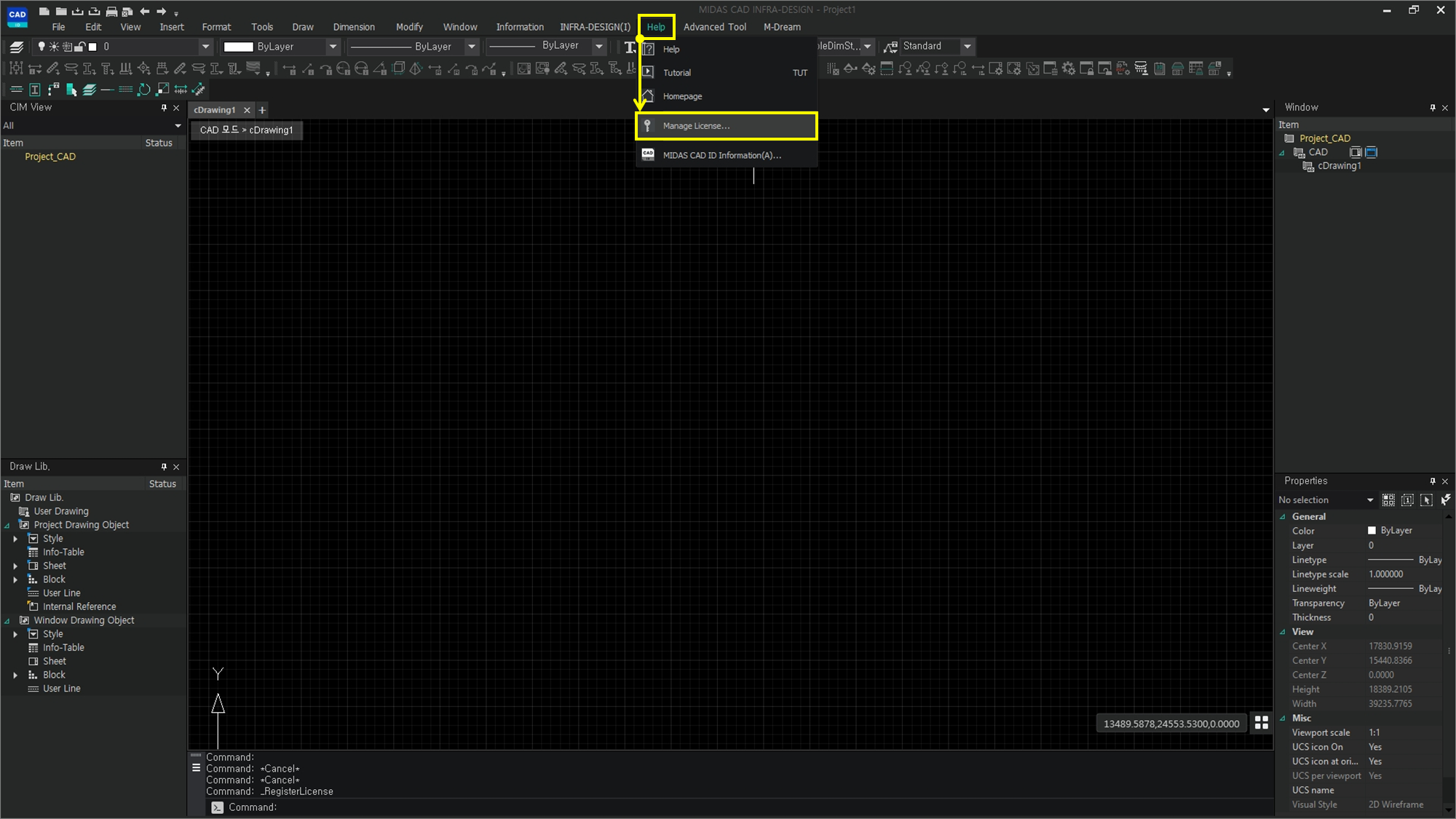Click the blue window icon beside CAD item

pyautogui.click(x=1372, y=152)
